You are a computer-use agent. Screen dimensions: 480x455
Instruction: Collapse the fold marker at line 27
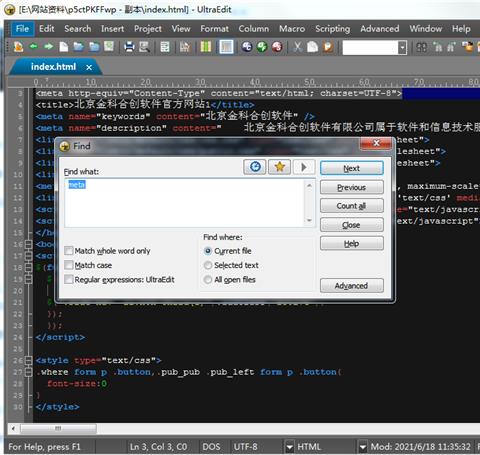tap(29, 372)
